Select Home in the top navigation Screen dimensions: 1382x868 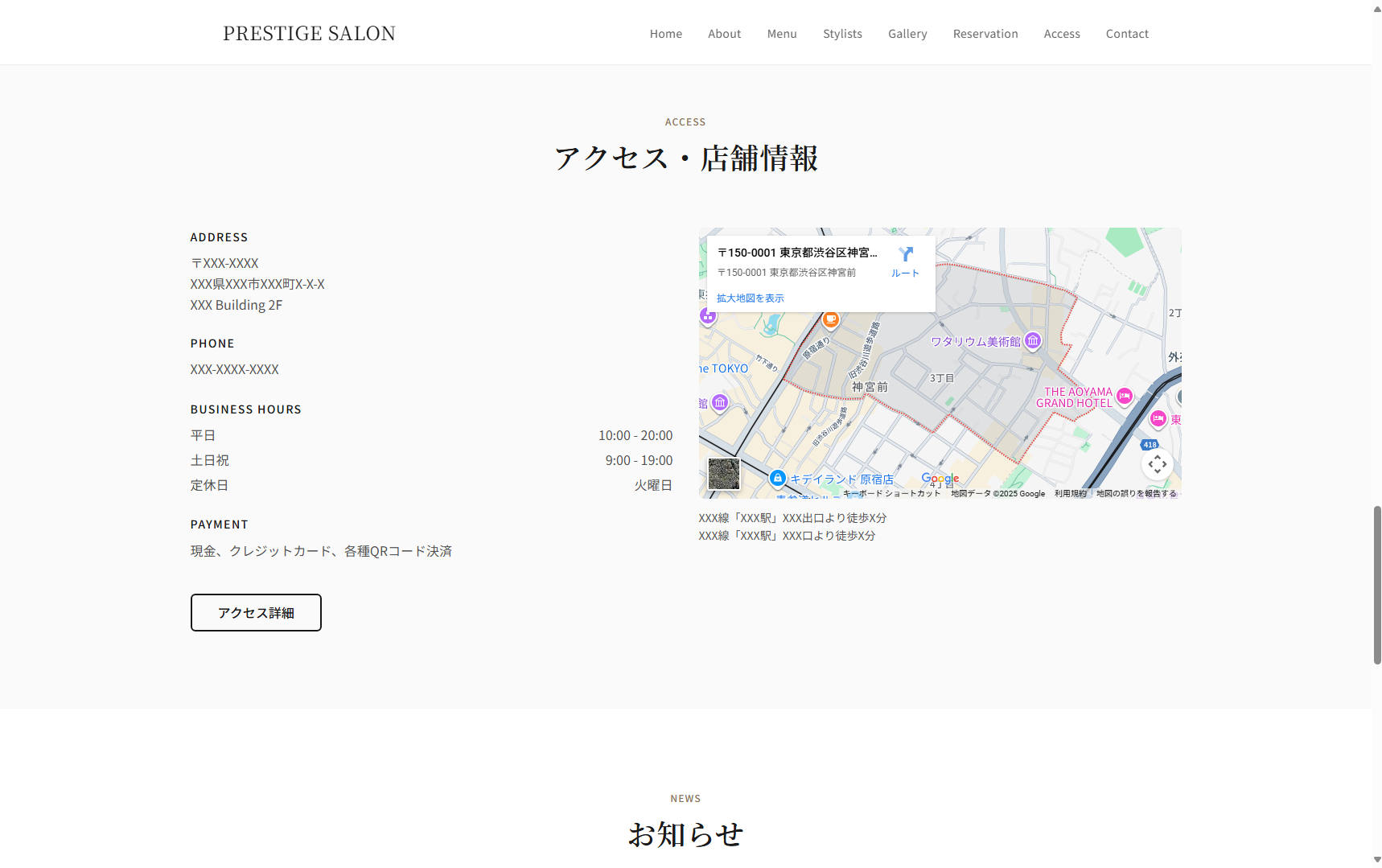point(665,33)
